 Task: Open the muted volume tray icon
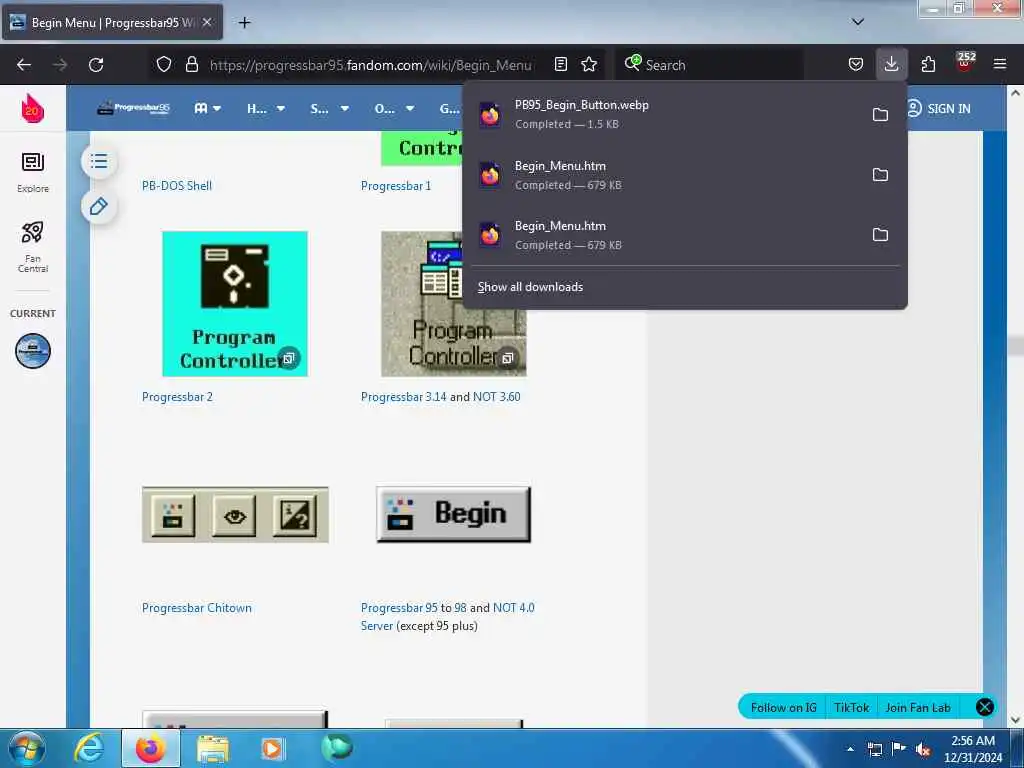pos(923,749)
